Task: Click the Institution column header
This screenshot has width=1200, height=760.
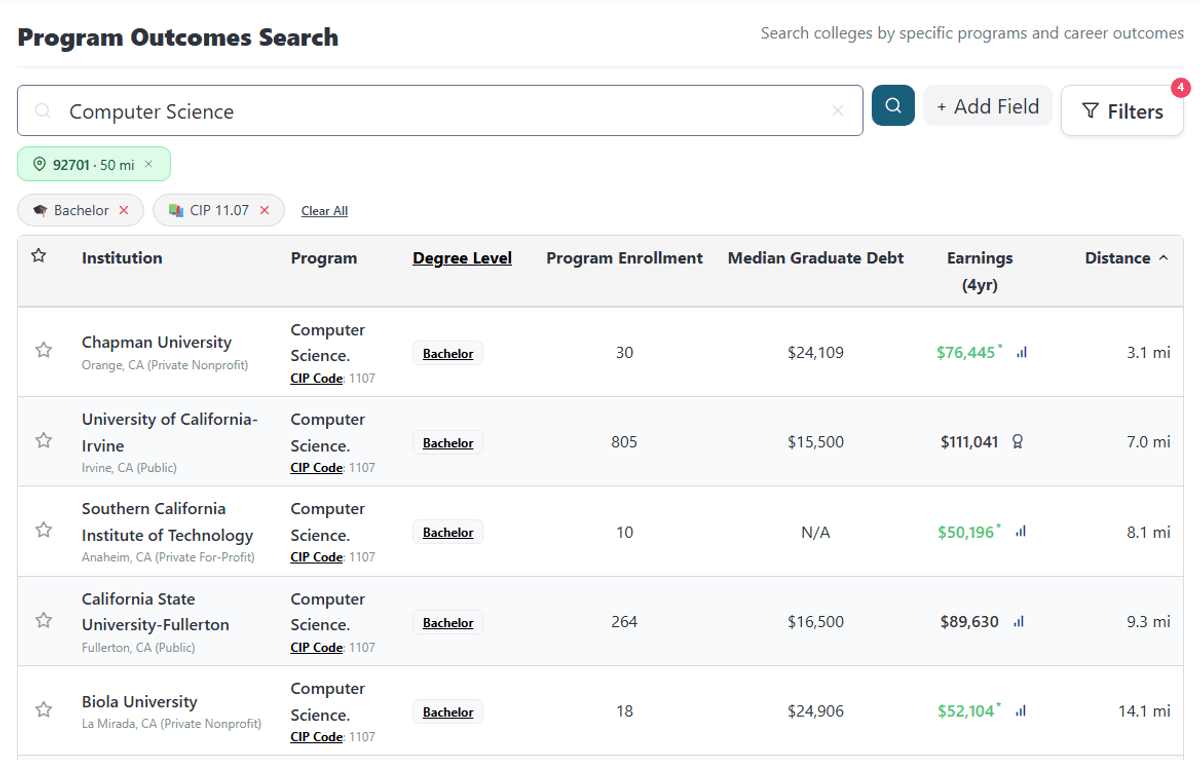Action: click(122, 258)
